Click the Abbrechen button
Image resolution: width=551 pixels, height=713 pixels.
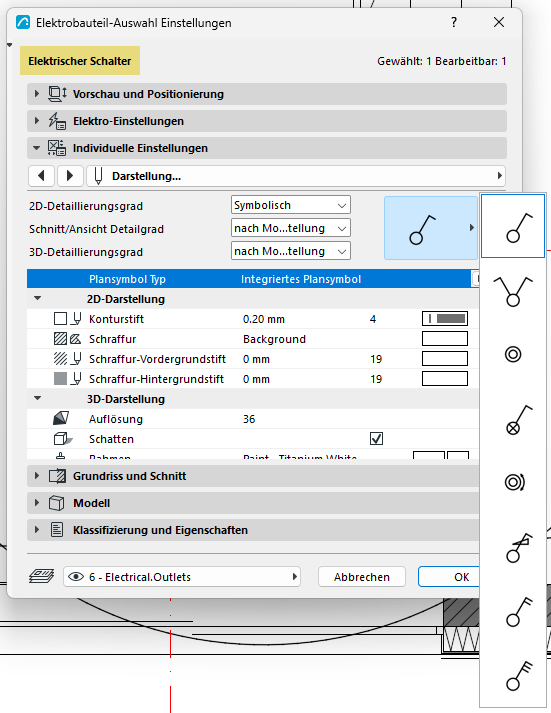tap(361, 577)
